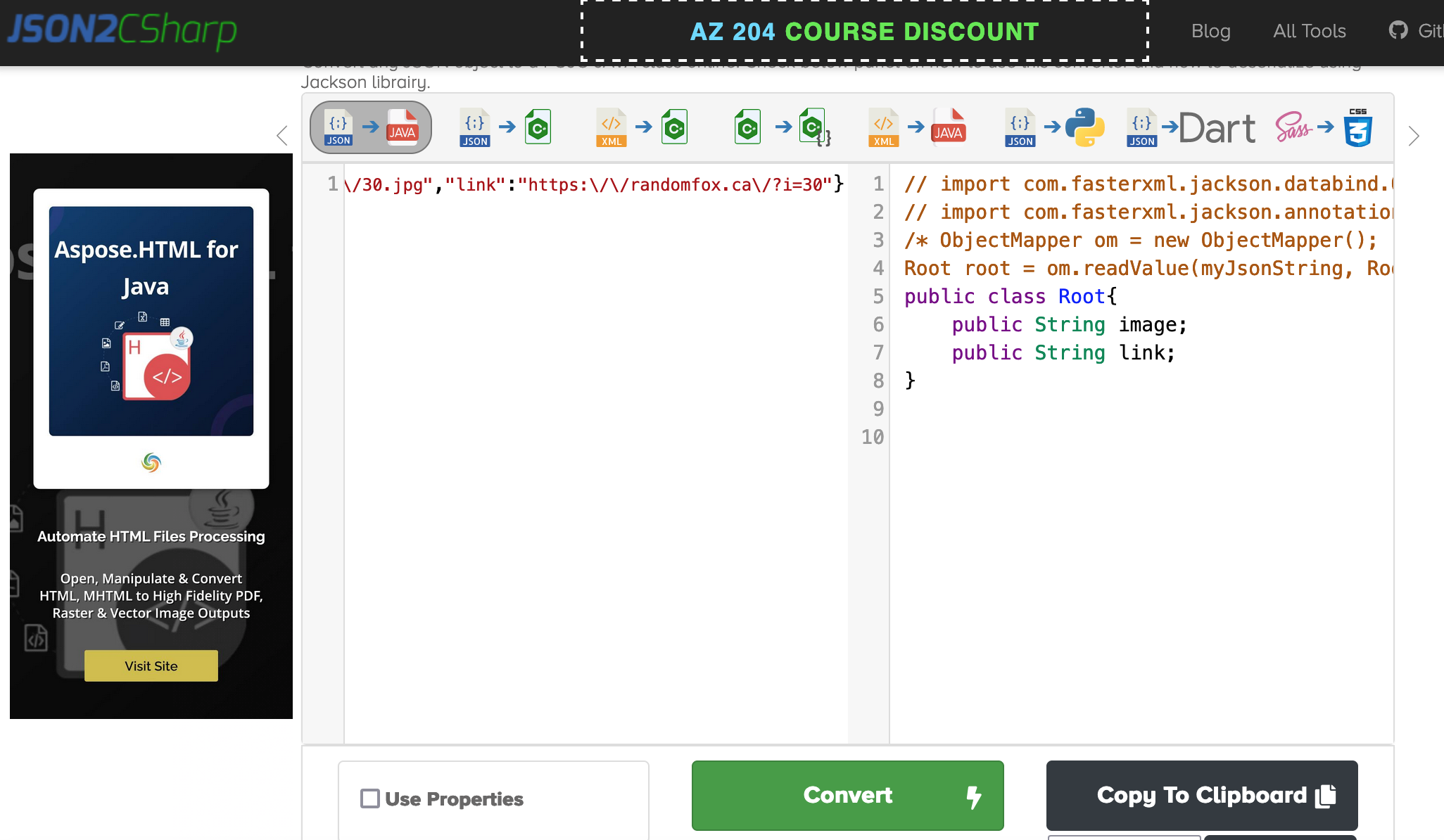Select the JSON to C# converter
The height and width of the screenshot is (840, 1444).
click(x=506, y=127)
